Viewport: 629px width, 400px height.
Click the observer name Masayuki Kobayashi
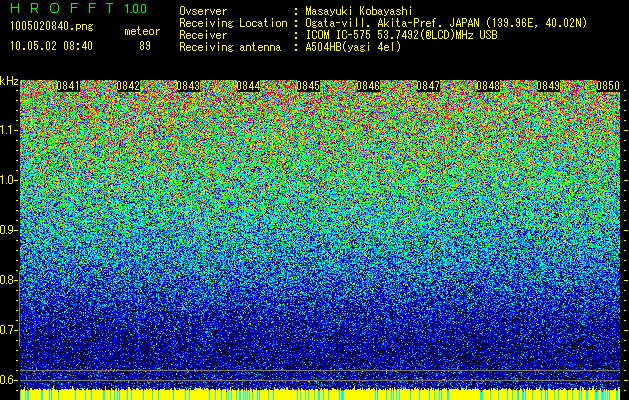[x=359, y=11]
